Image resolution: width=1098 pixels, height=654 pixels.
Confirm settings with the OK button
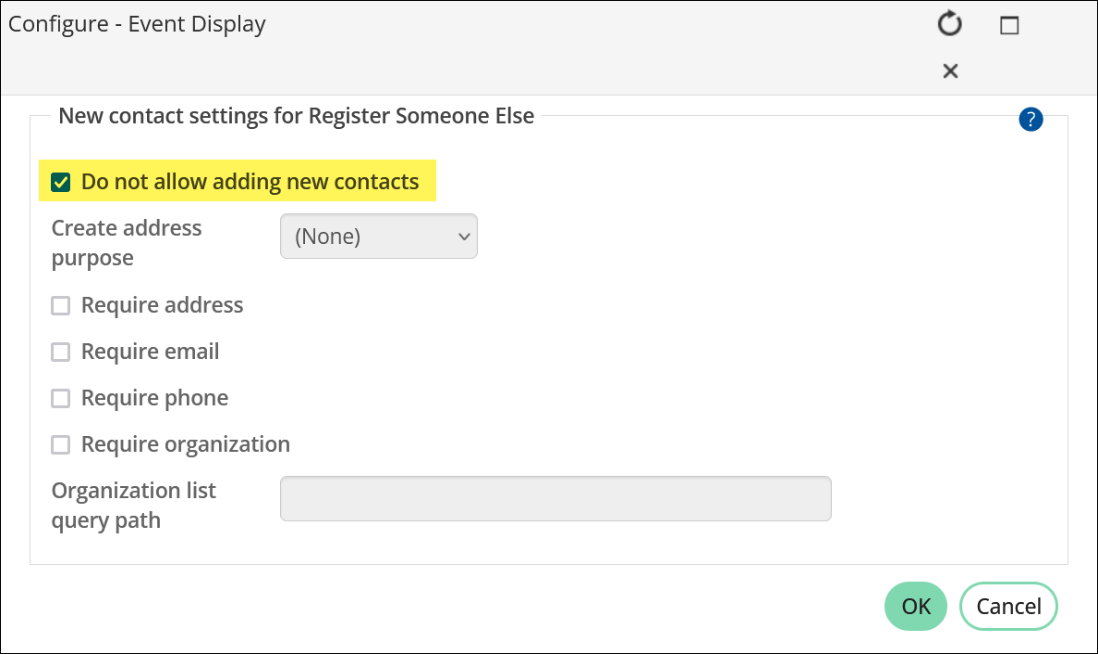916,606
